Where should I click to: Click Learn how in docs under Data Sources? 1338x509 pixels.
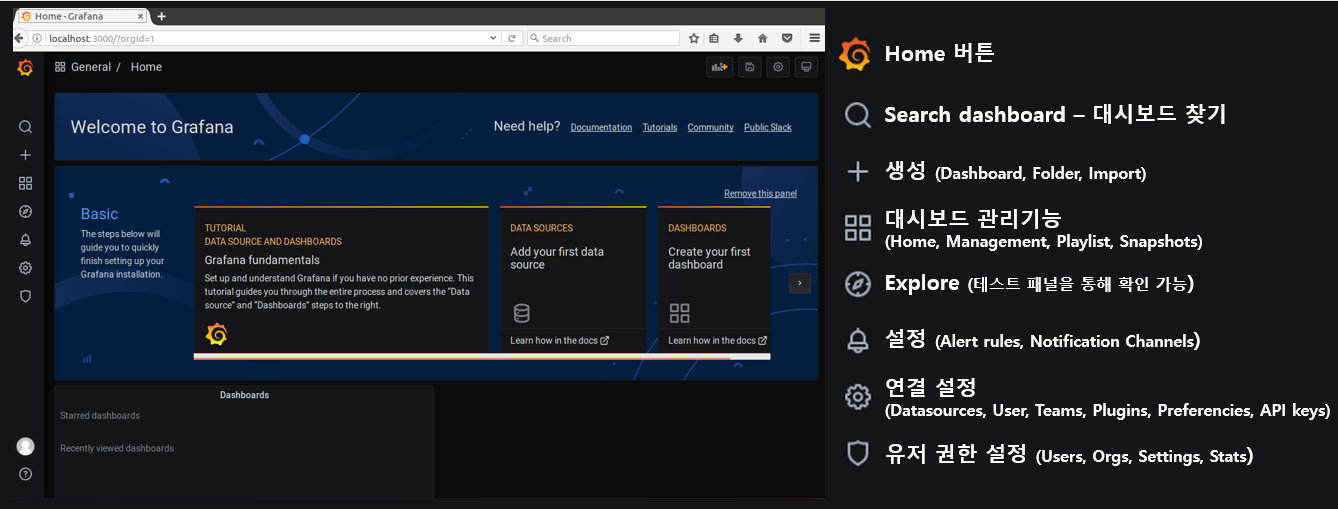559,341
